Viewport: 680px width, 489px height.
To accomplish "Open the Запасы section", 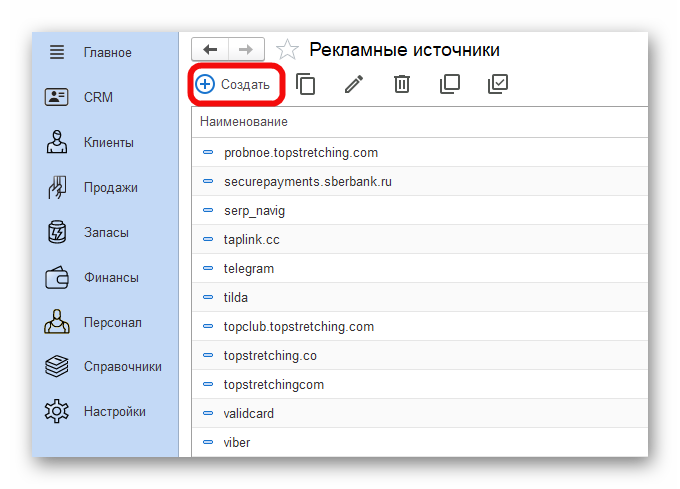I will tap(106, 232).
